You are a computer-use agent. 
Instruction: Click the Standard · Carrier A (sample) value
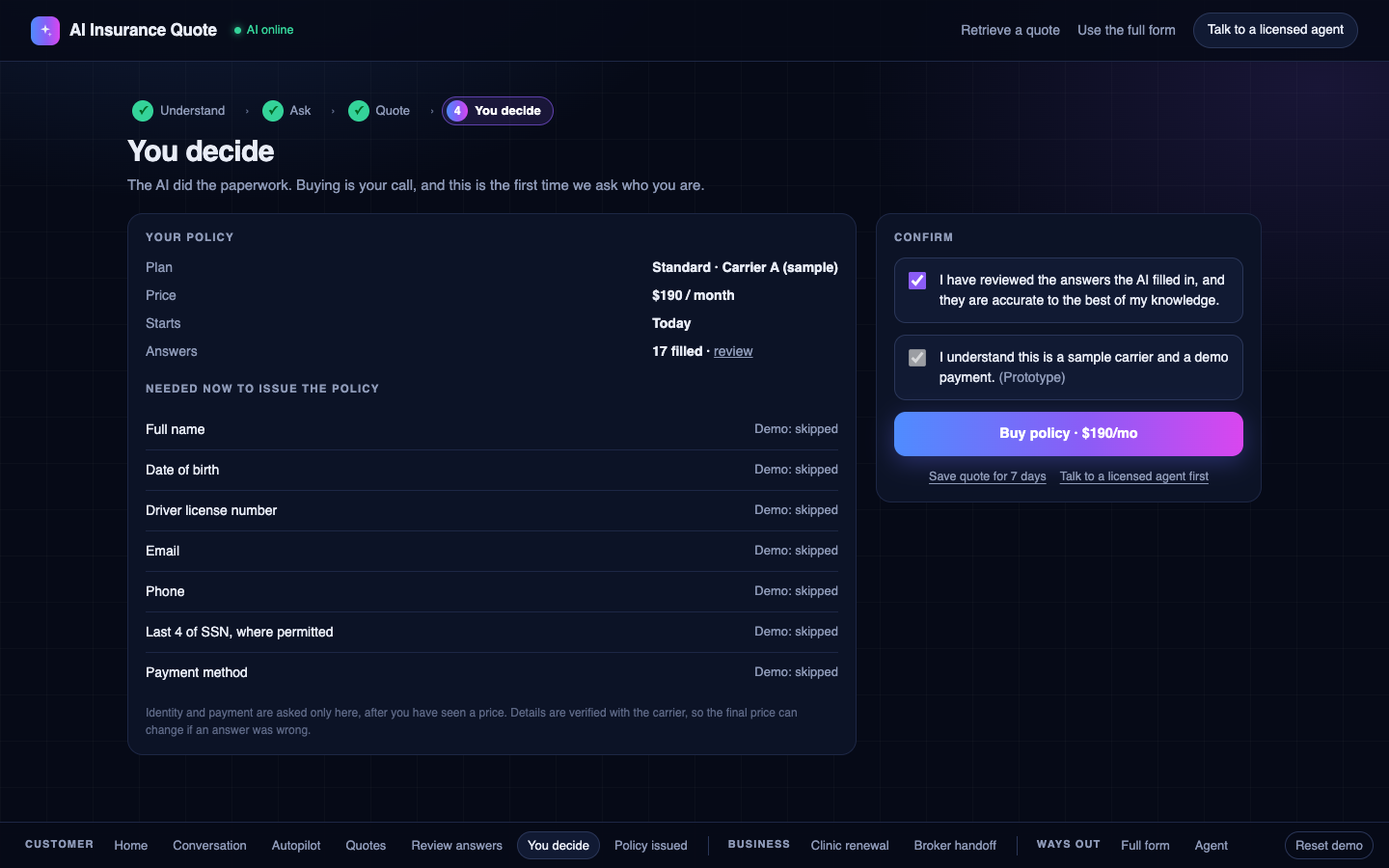tap(745, 267)
